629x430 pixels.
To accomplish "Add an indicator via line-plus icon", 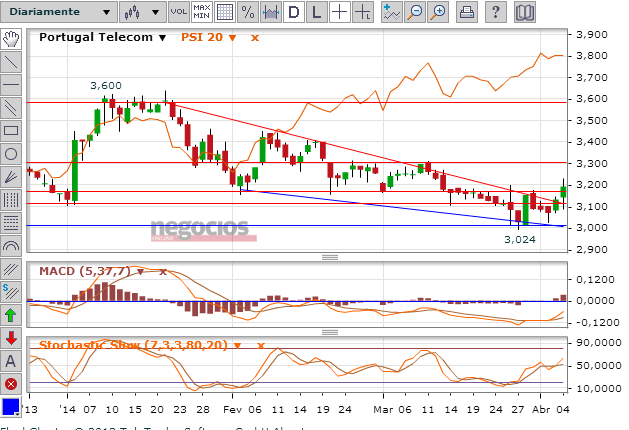I will point(392,12).
